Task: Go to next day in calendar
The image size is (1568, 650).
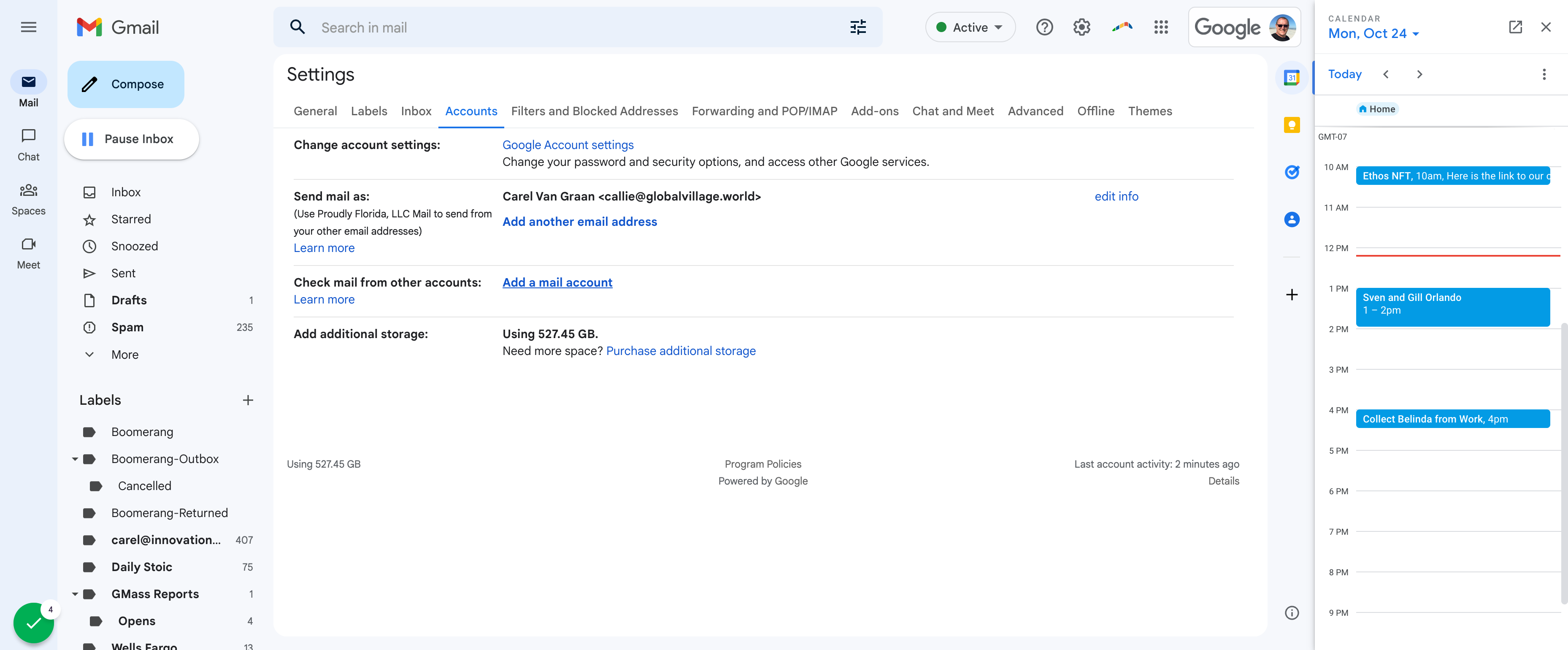Action: (1419, 74)
